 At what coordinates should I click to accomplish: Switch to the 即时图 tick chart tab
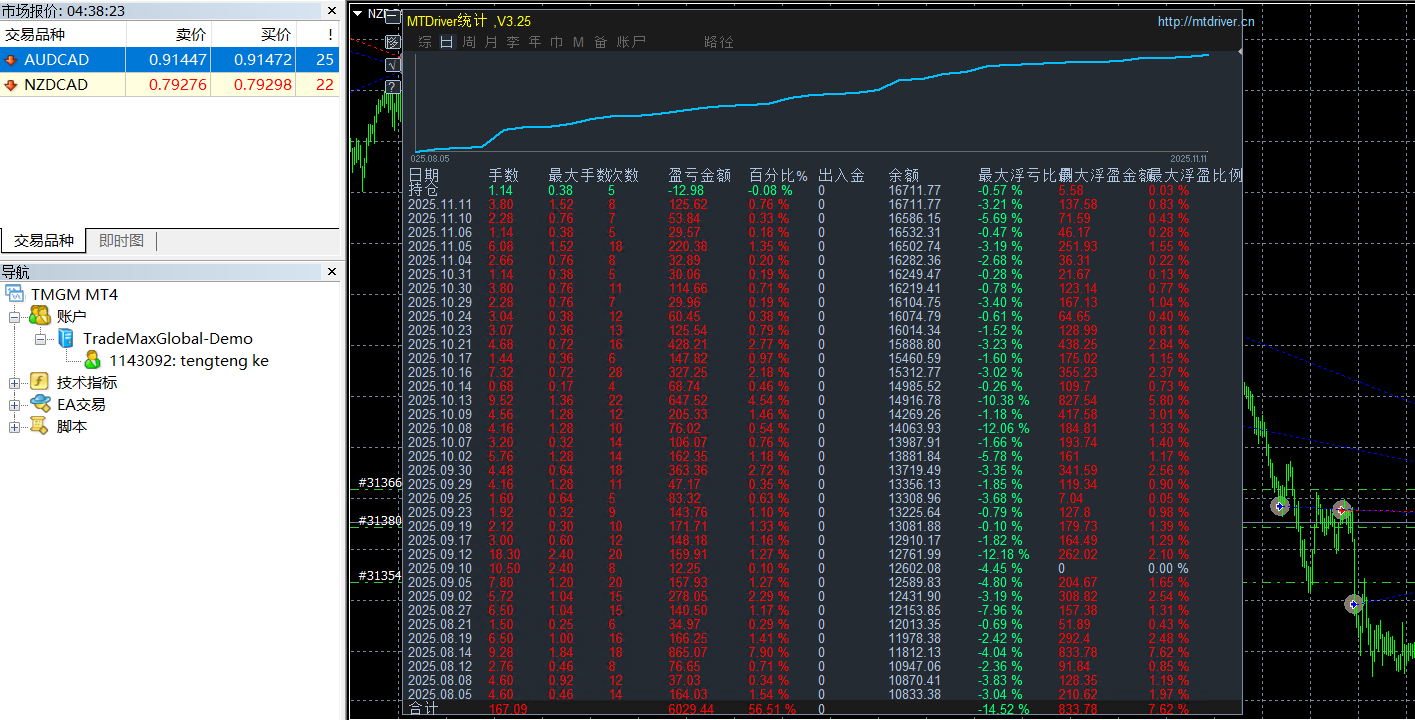[122, 241]
